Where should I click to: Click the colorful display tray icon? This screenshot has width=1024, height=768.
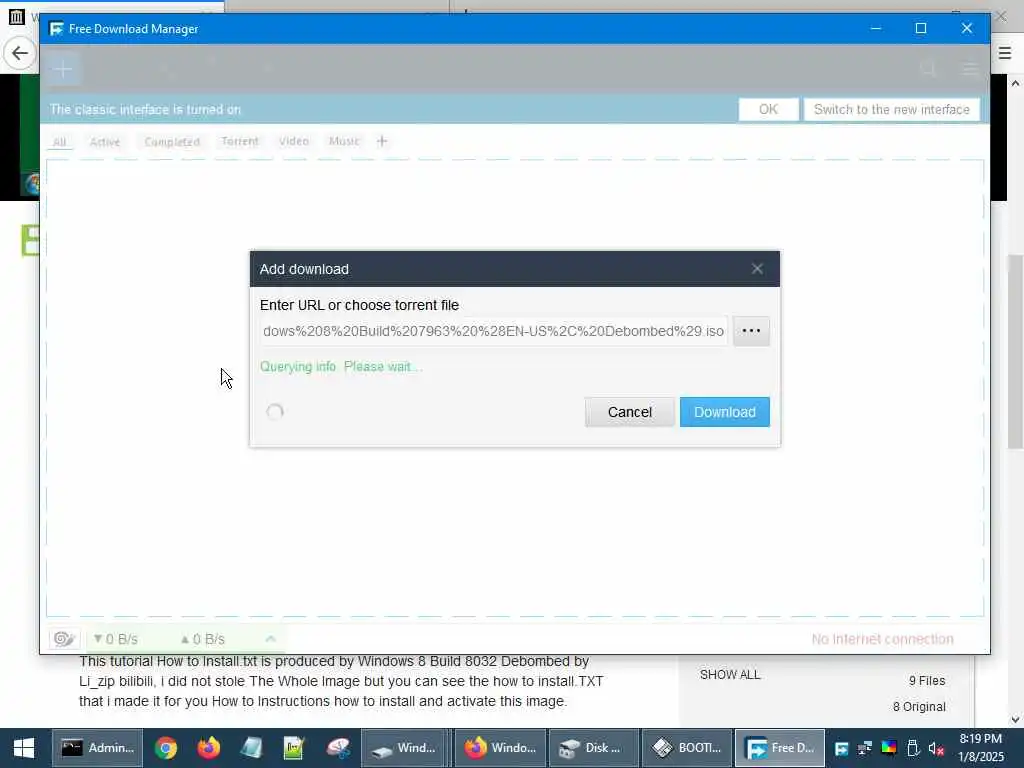[x=889, y=748]
